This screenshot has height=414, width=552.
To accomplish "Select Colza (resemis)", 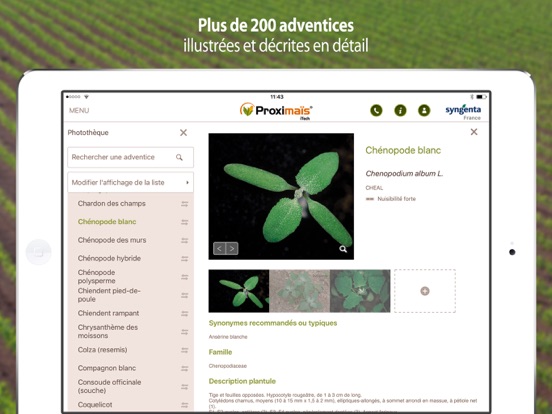I will 102,350.
